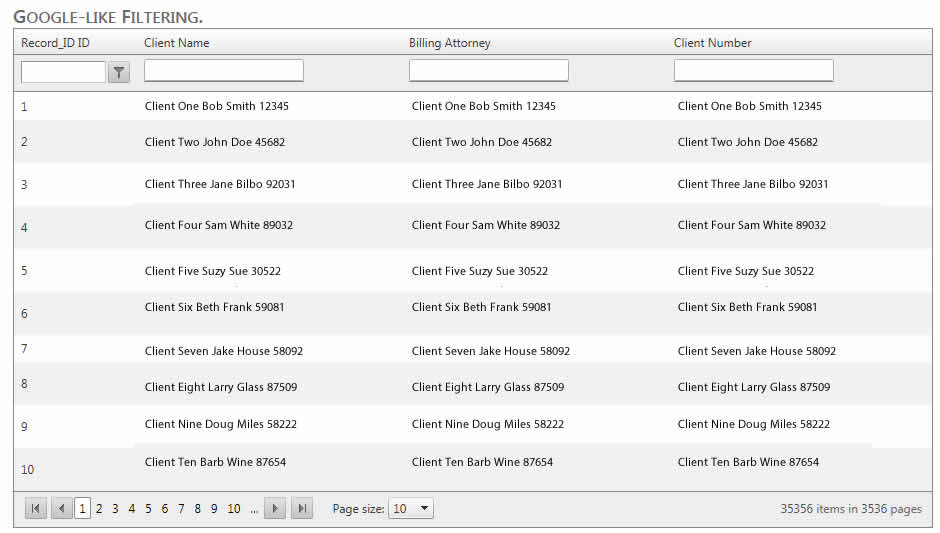Go to page 10 in the pager
The width and height of the screenshot is (940, 533).
[x=234, y=509]
